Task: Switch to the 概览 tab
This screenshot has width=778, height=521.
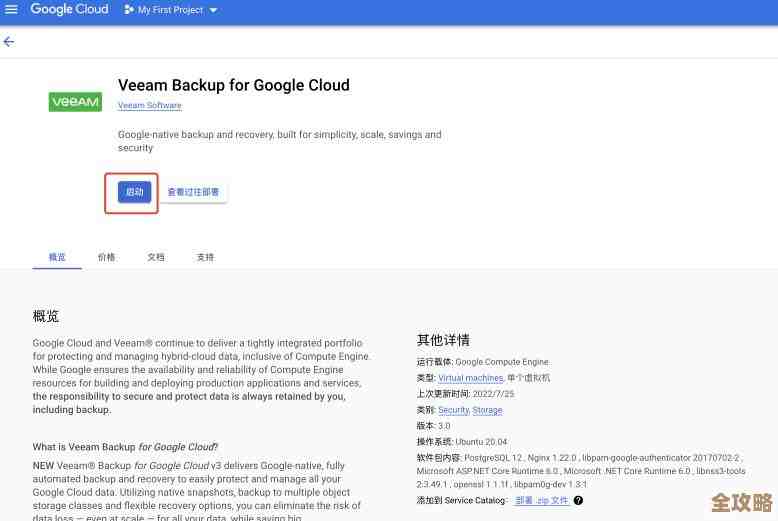Action: 57,257
